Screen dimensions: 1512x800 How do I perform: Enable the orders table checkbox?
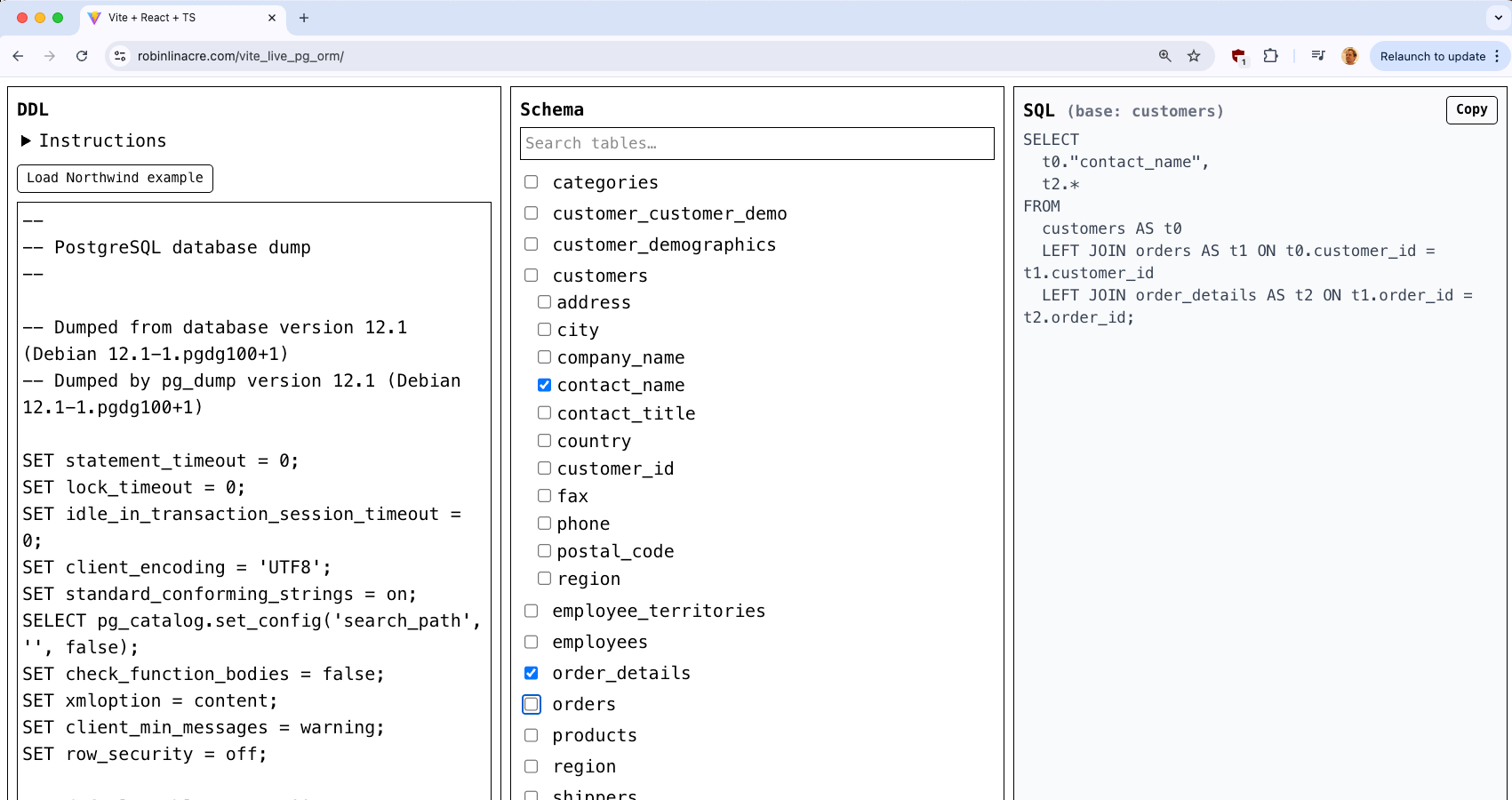(531, 704)
